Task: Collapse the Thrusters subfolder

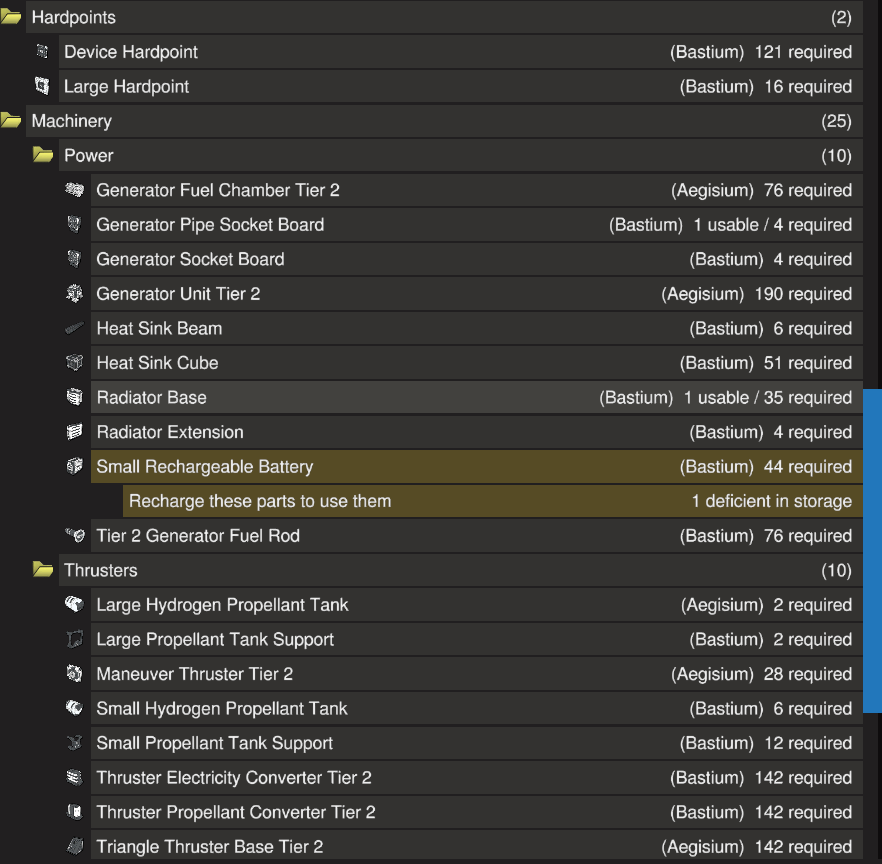Action: (x=43, y=570)
